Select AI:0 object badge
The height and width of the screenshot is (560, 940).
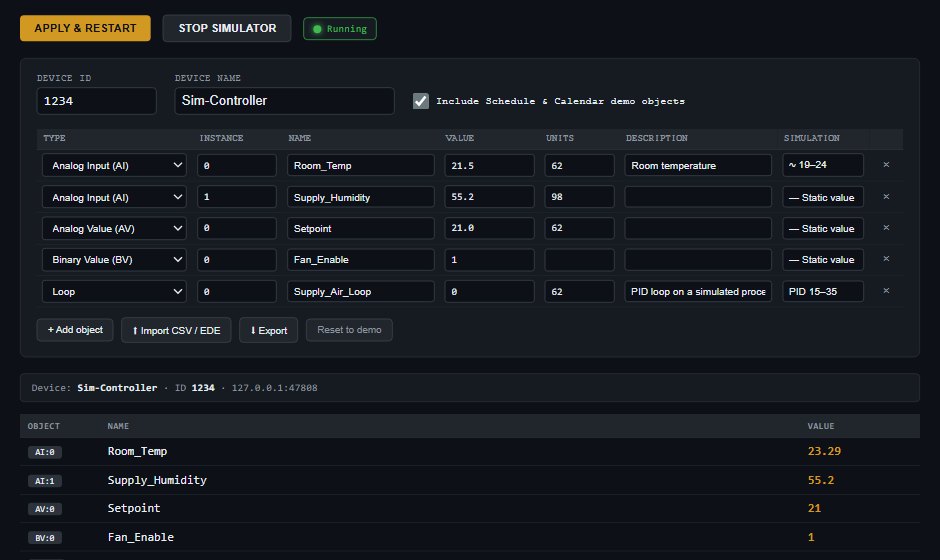pos(45,452)
